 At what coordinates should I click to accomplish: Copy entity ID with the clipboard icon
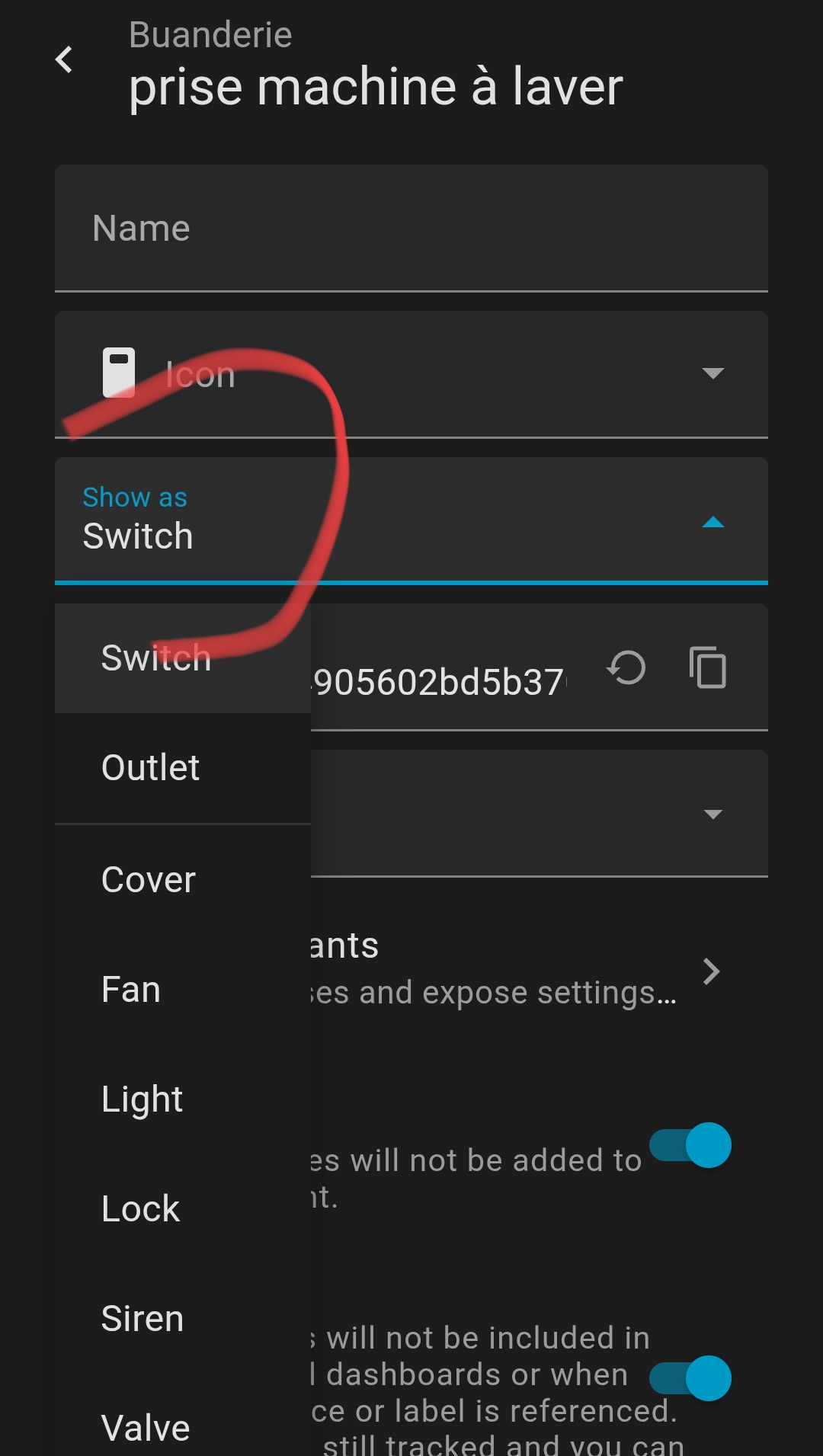click(x=708, y=667)
